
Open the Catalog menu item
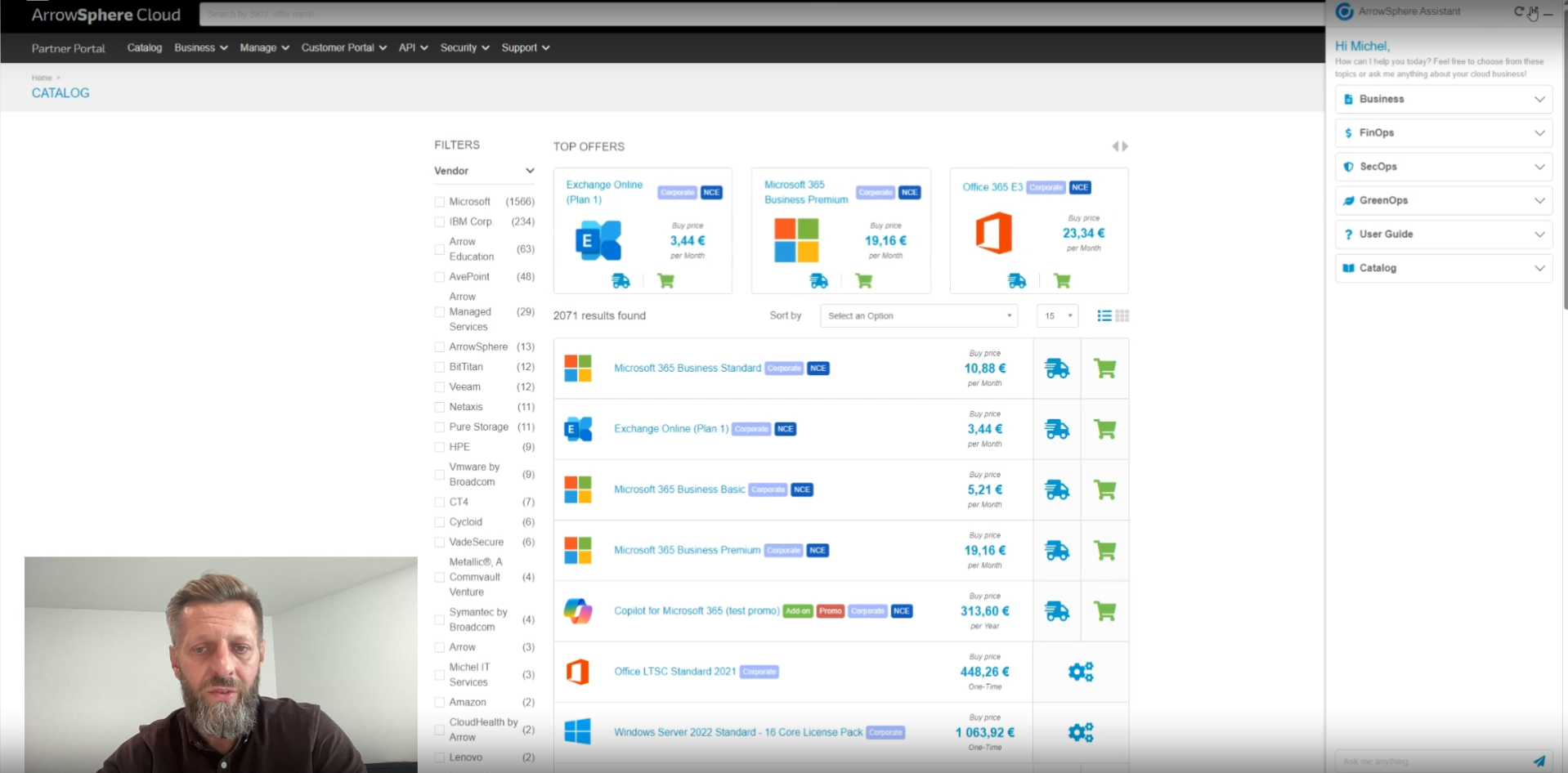click(145, 47)
